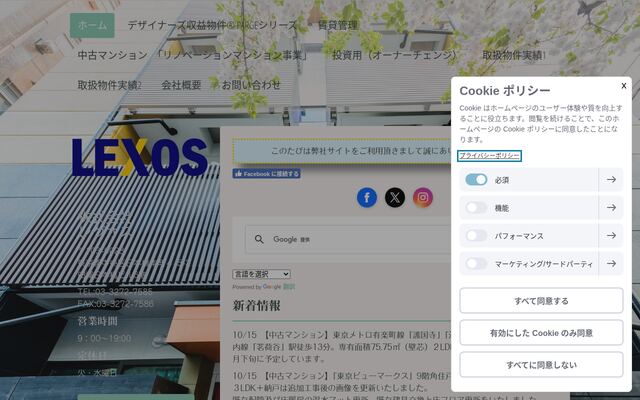Click すべて同意する button
This screenshot has height=400, width=640.
541,301
